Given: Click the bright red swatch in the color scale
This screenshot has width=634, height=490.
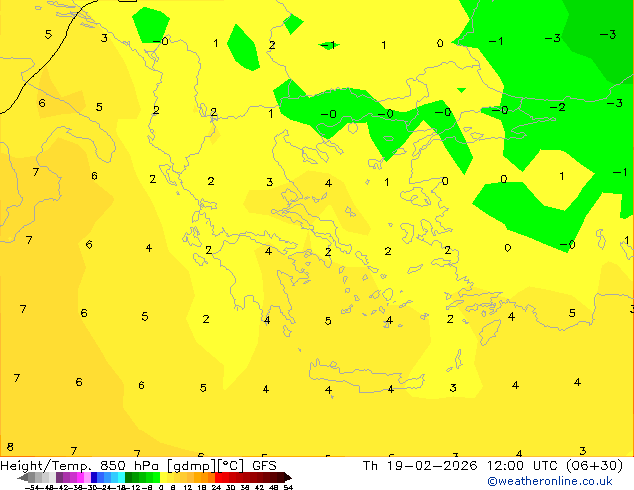Looking at the screenshot, I should (218, 477).
